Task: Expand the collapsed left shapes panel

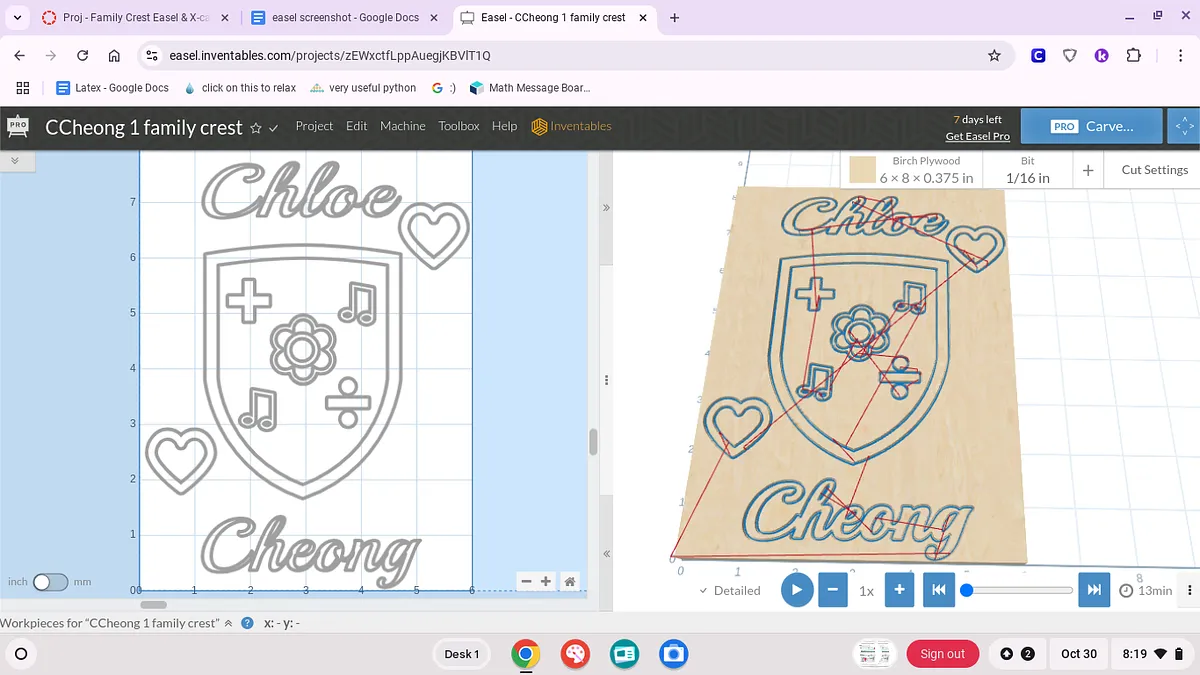Action: [x=15, y=160]
